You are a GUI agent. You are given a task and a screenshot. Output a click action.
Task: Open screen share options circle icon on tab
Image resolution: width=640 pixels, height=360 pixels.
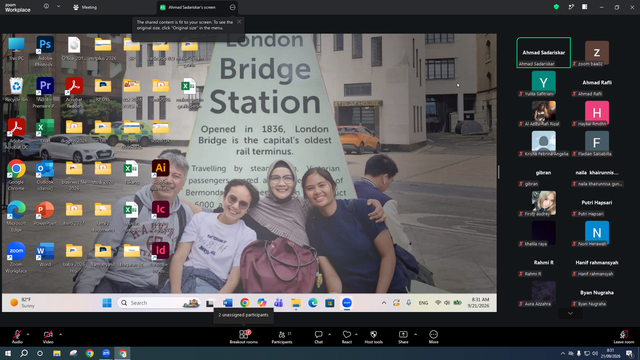(x=232, y=7)
